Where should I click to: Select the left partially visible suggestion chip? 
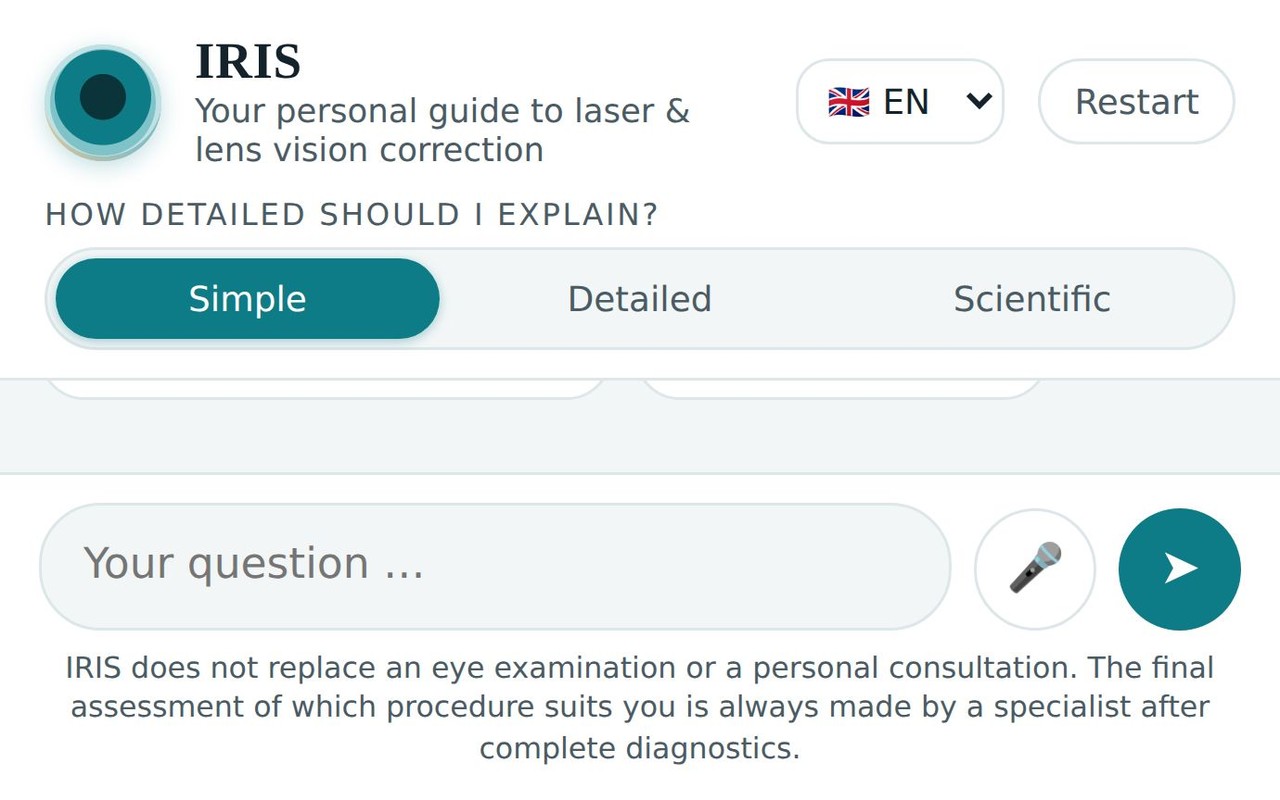point(326,389)
